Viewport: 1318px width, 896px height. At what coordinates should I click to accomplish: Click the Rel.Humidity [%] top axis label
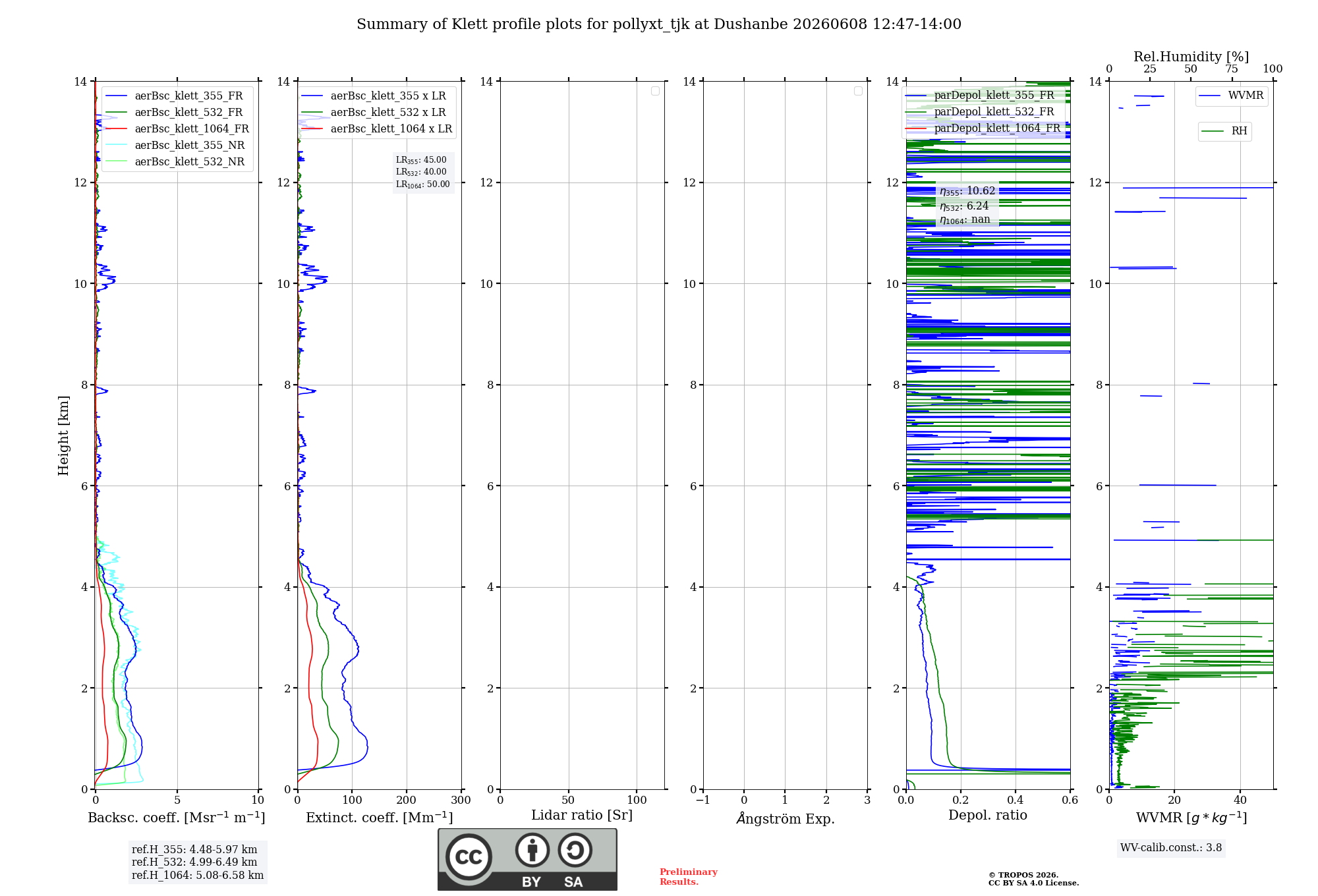(x=1191, y=57)
